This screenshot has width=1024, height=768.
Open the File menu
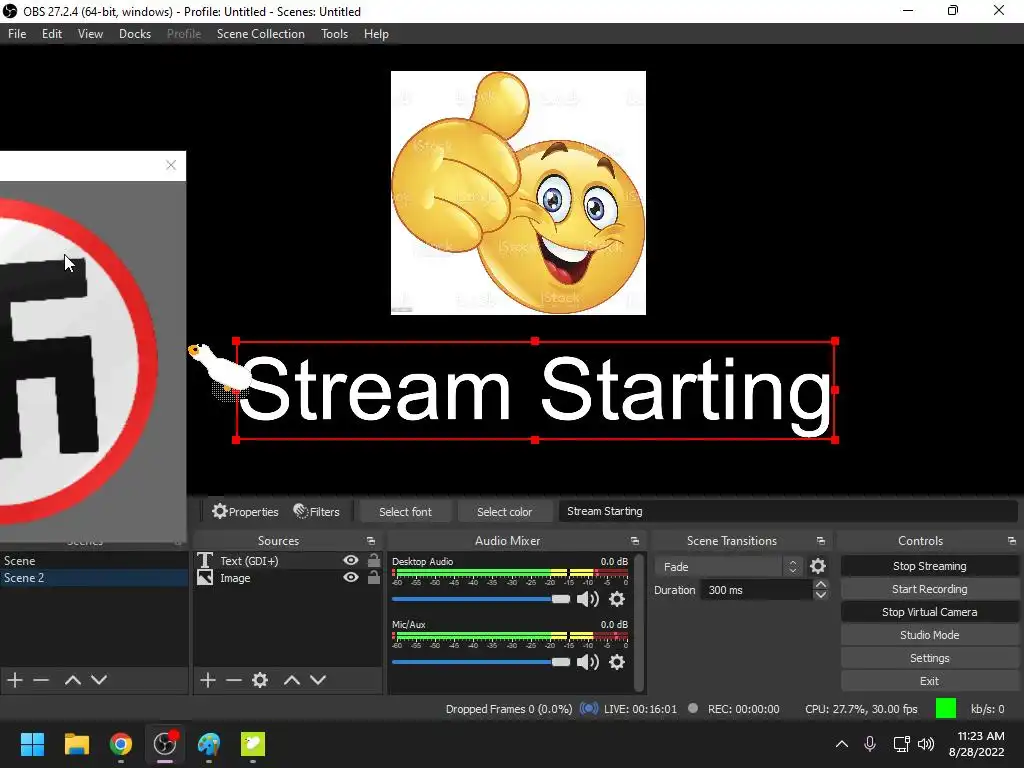point(17,34)
